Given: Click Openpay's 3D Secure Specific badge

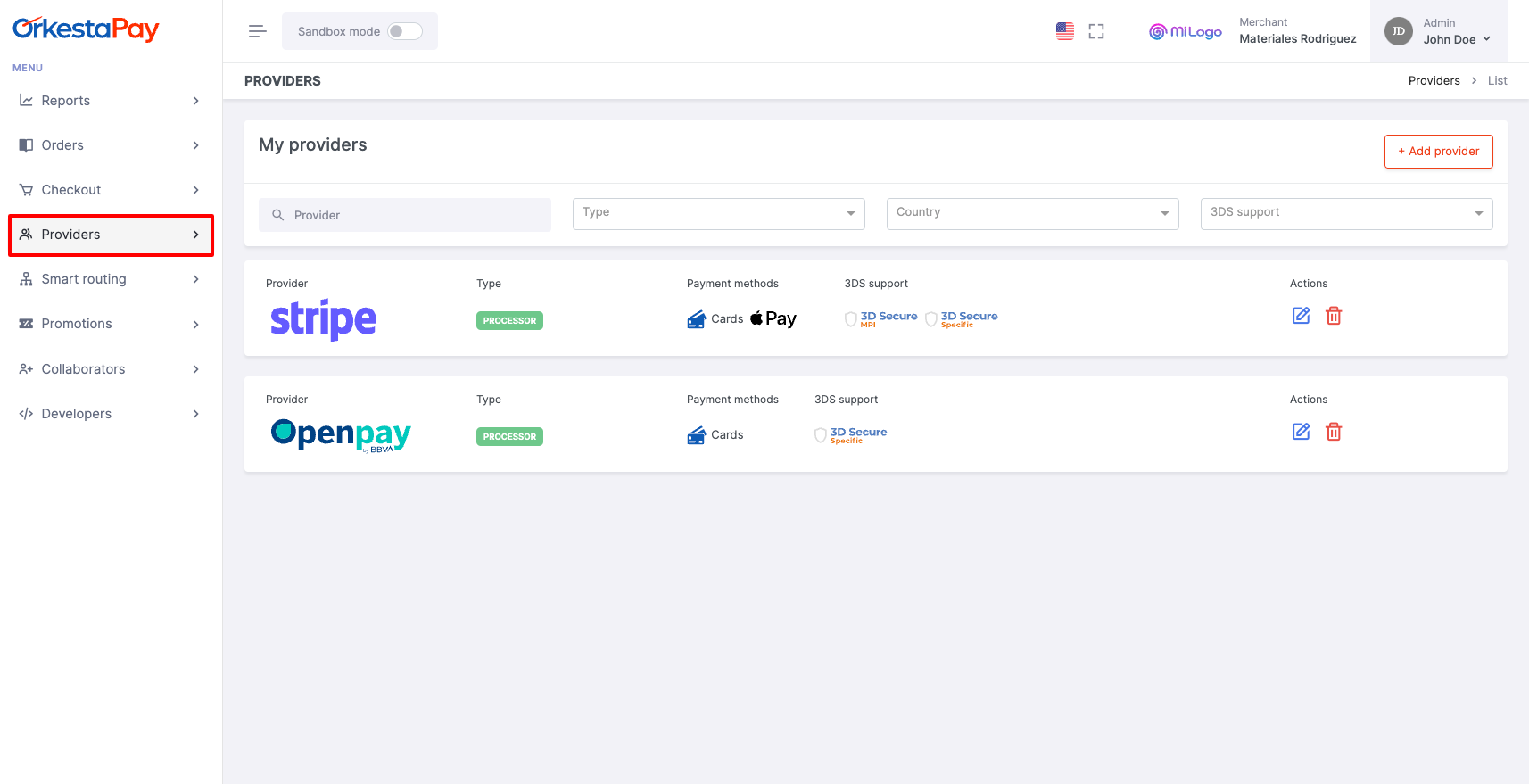Looking at the screenshot, I should (851, 434).
